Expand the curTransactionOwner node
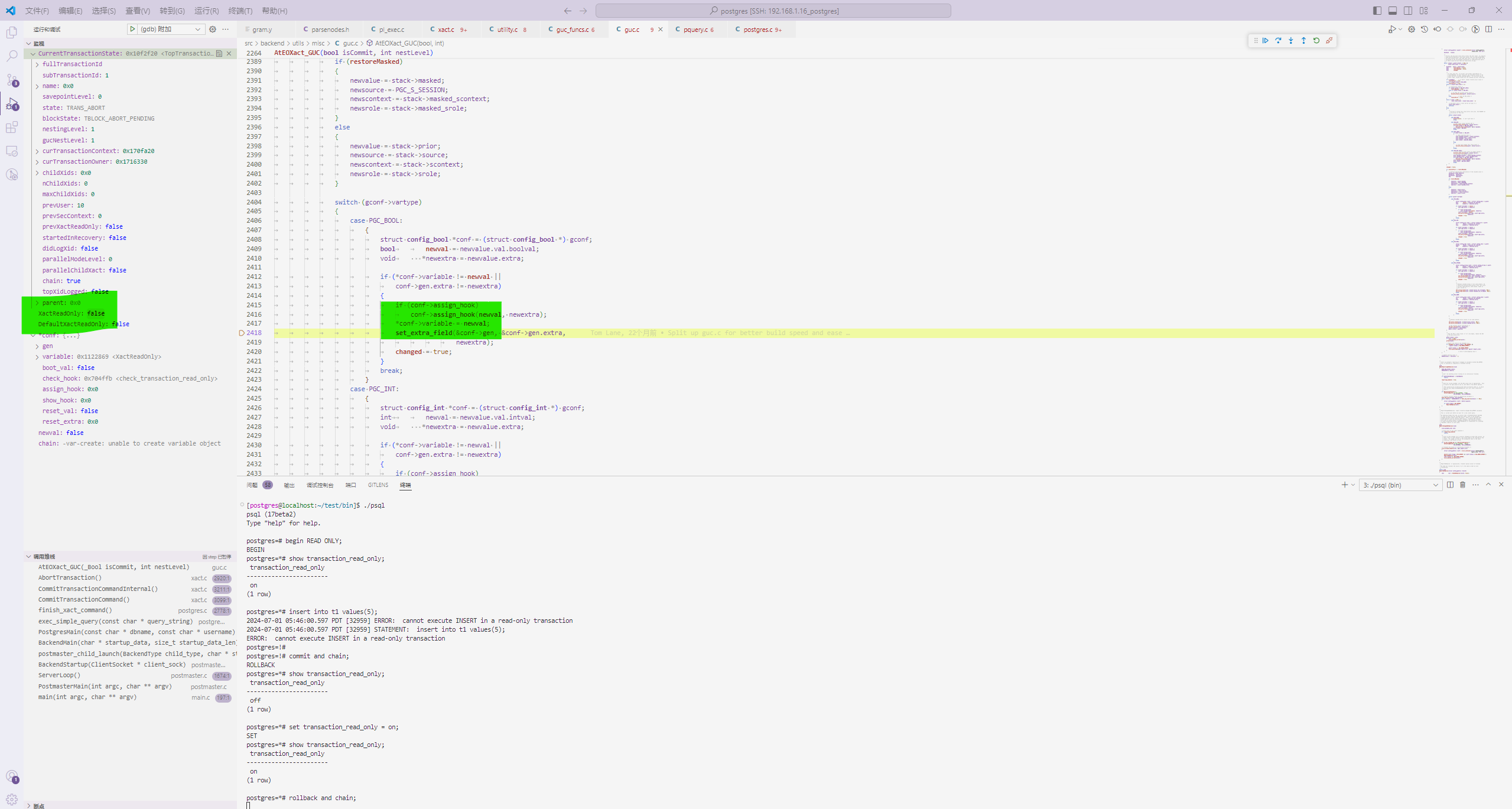 37,162
